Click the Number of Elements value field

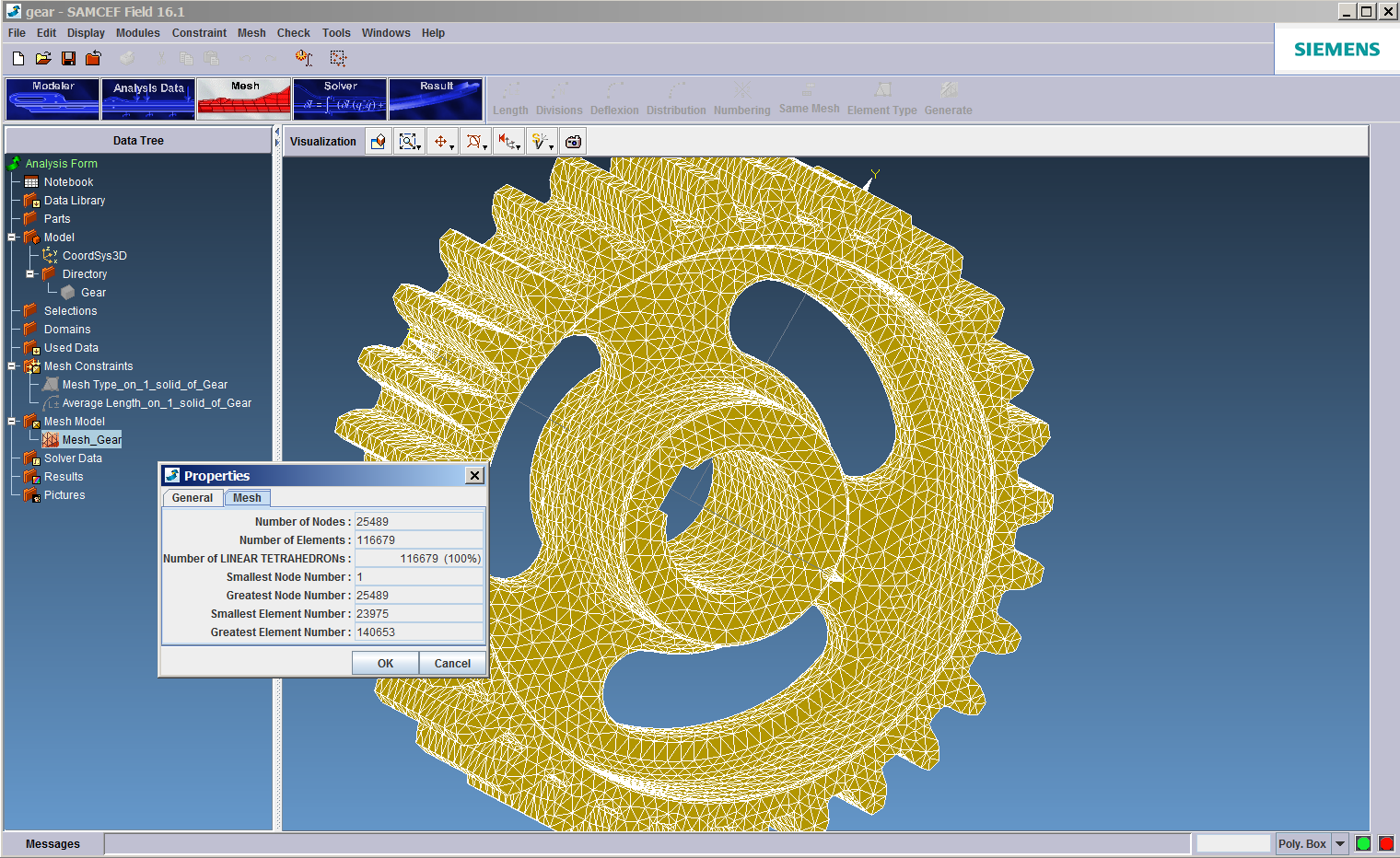[x=419, y=539]
